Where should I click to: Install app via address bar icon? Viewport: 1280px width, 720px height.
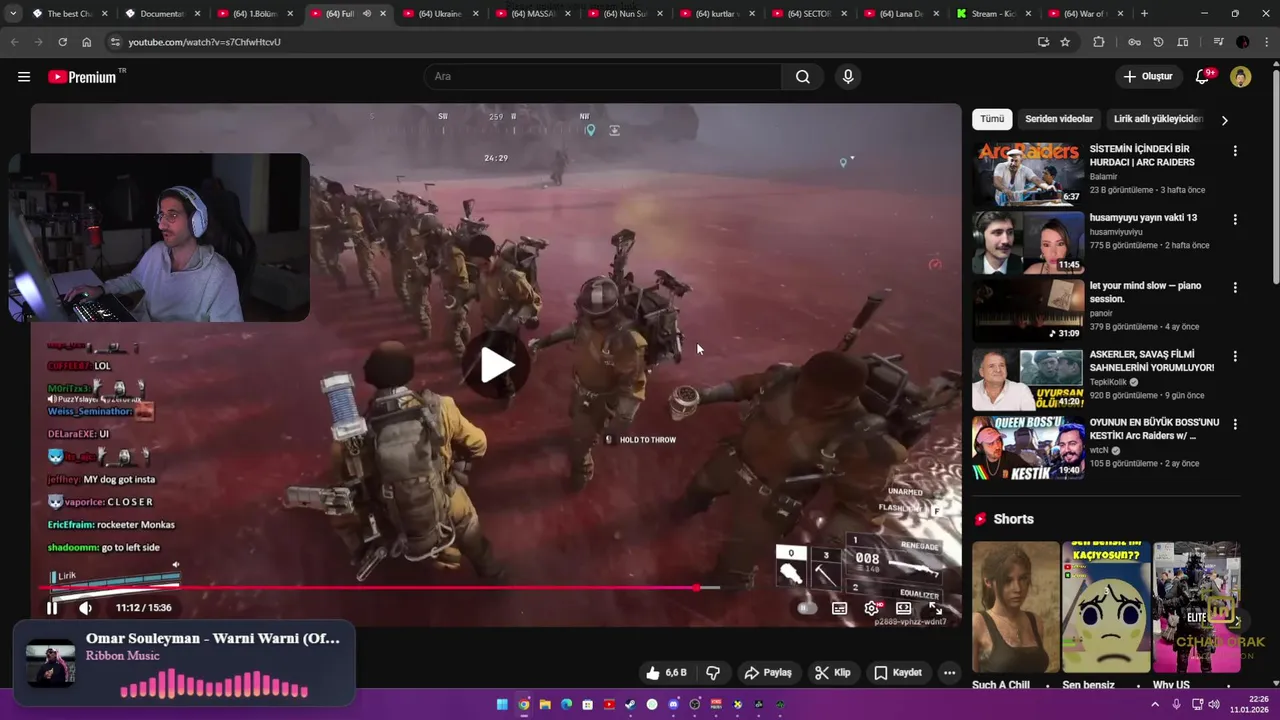[x=1043, y=42]
